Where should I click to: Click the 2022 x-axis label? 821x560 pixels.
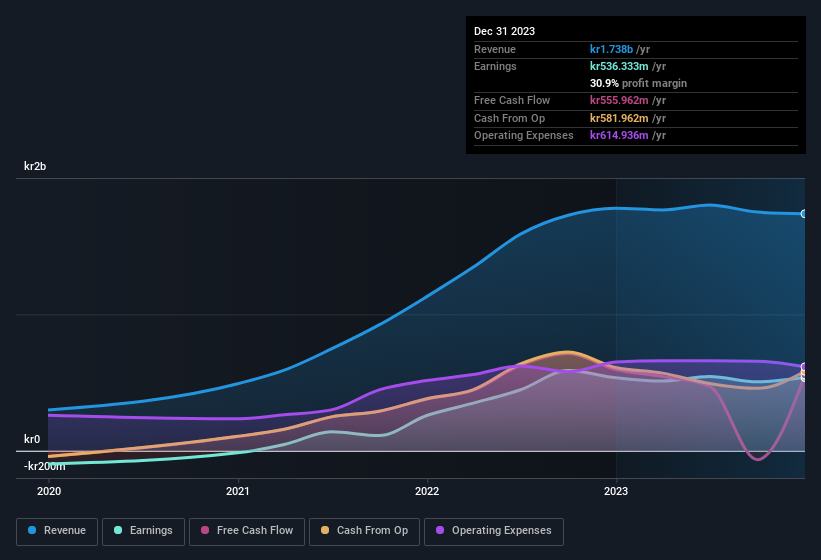click(427, 491)
